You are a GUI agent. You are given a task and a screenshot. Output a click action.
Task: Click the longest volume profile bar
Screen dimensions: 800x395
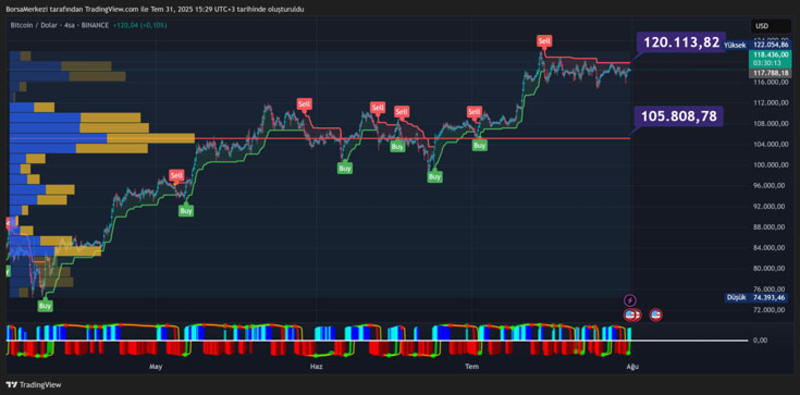pos(102,138)
